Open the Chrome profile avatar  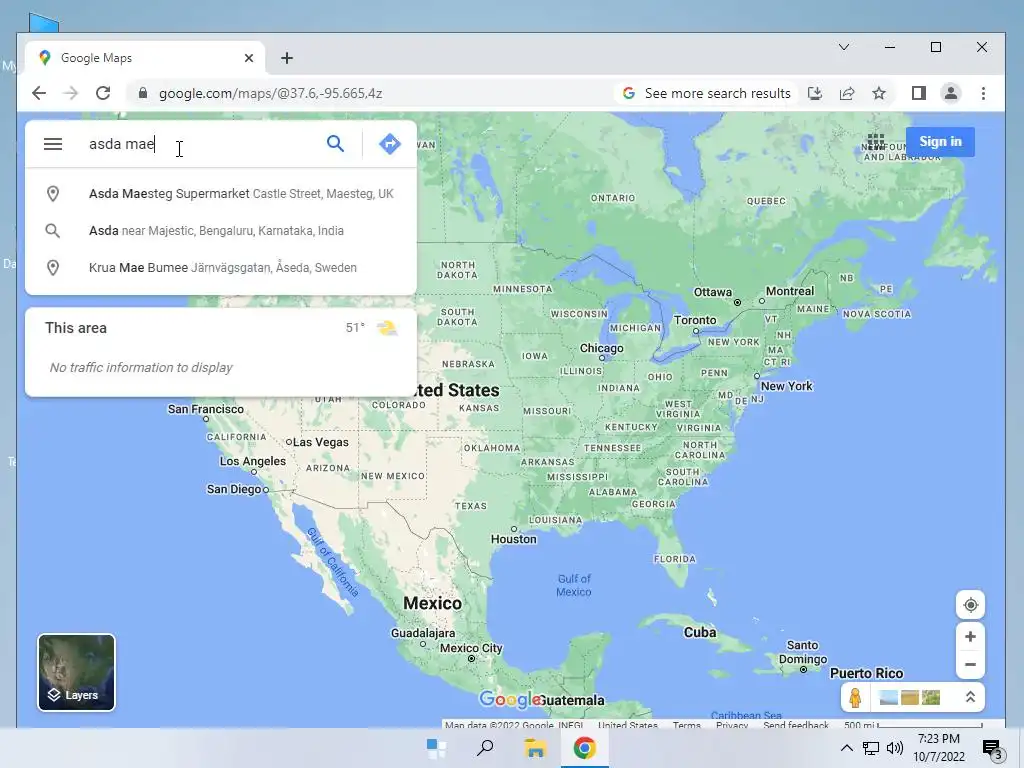pyautogui.click(x=951, y=93)
